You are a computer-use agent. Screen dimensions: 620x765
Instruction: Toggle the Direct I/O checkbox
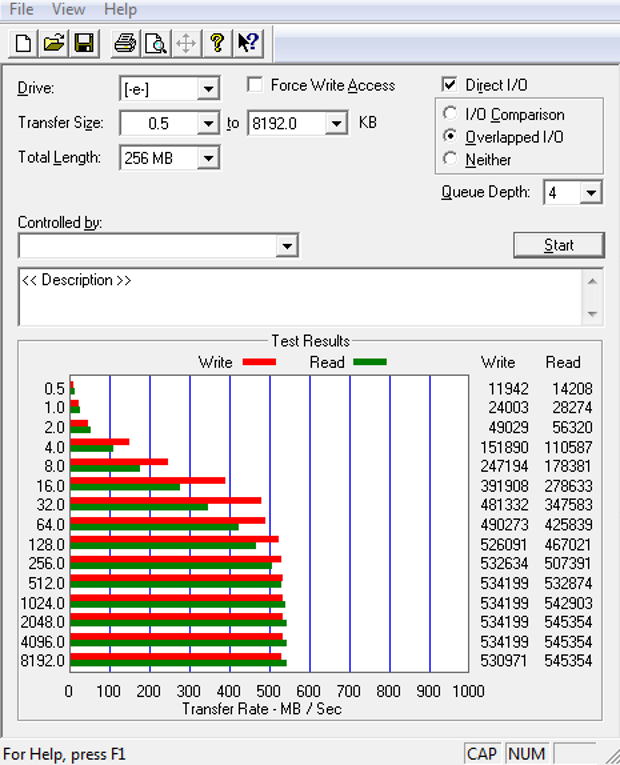click(449, 86)
